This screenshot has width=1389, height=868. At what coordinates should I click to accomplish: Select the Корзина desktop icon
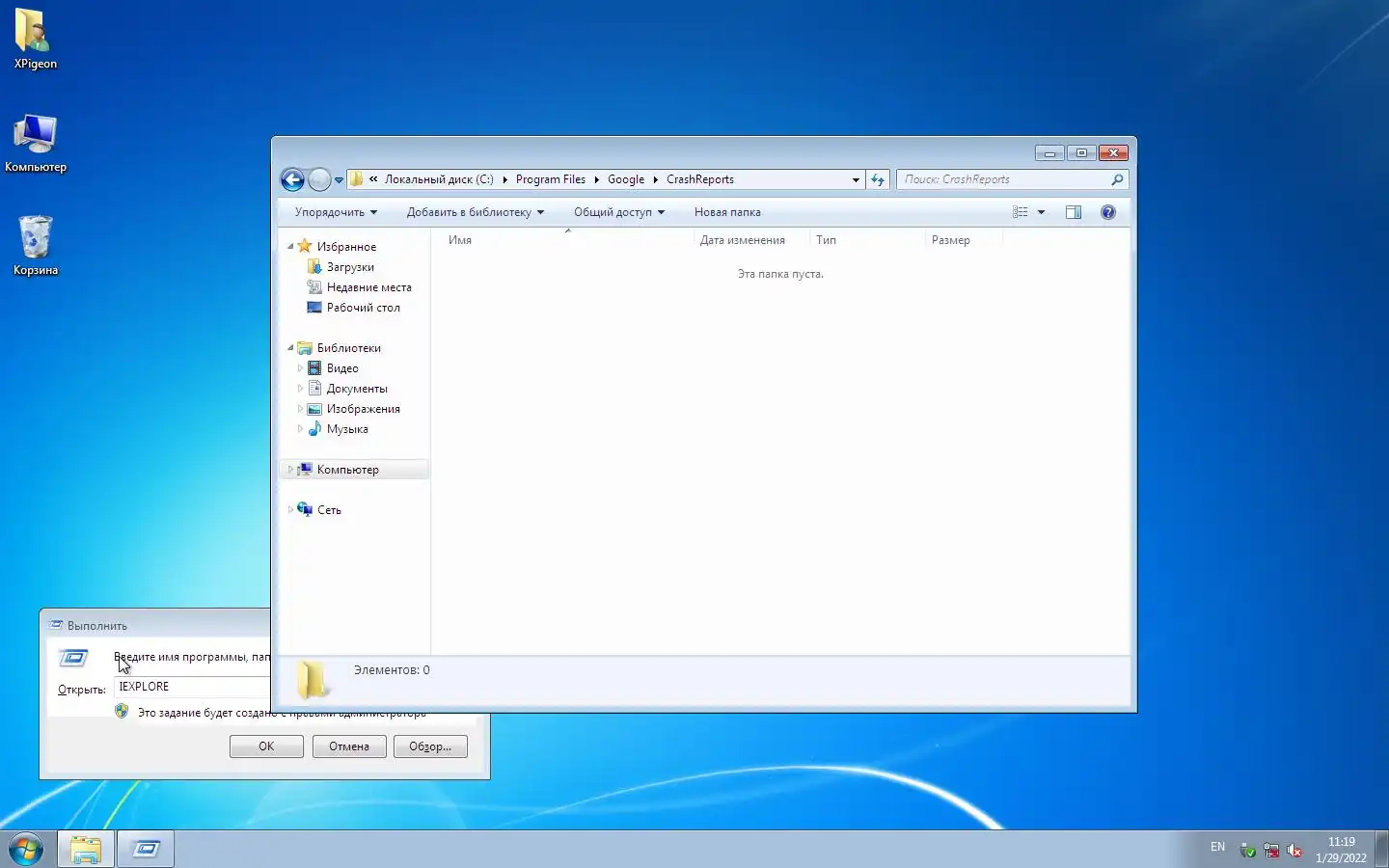coord(36,245)
